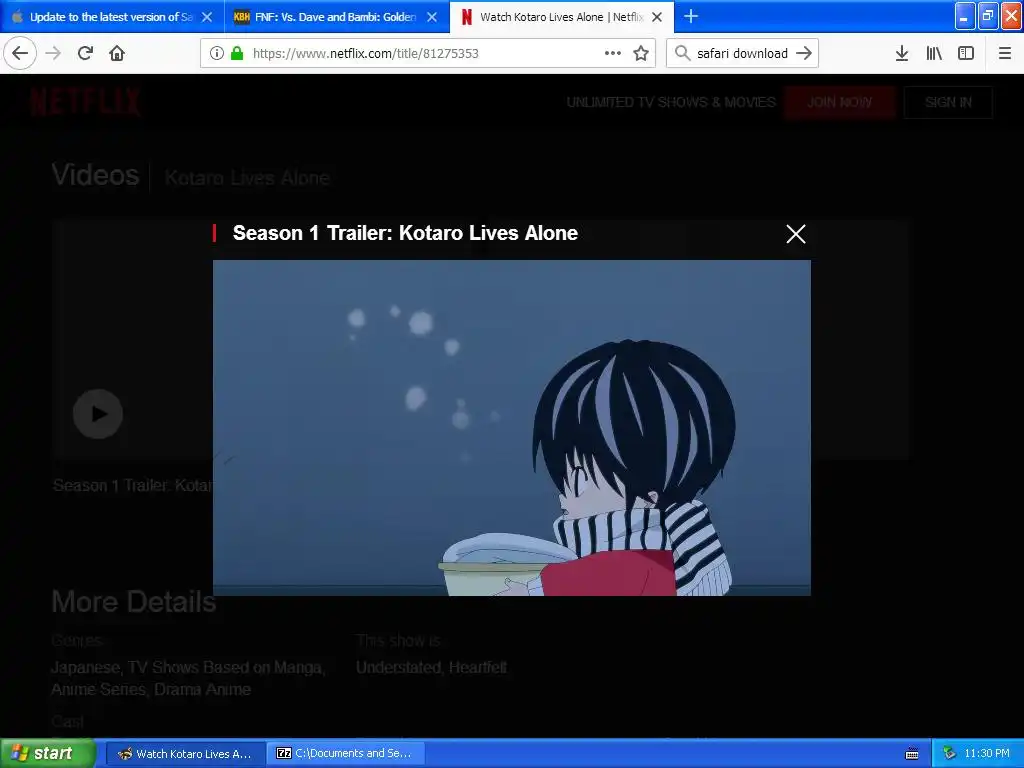Reload the current Netflix page
This screenshot has width=1024, height=768.
click(x=86, y=53)
